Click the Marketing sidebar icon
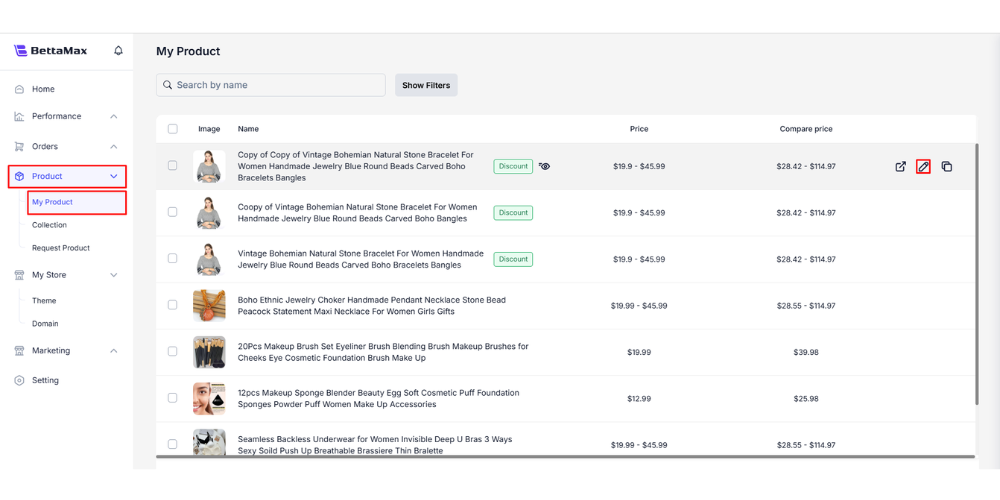This screenshot has height=500, width=1000. click(19, 351)
